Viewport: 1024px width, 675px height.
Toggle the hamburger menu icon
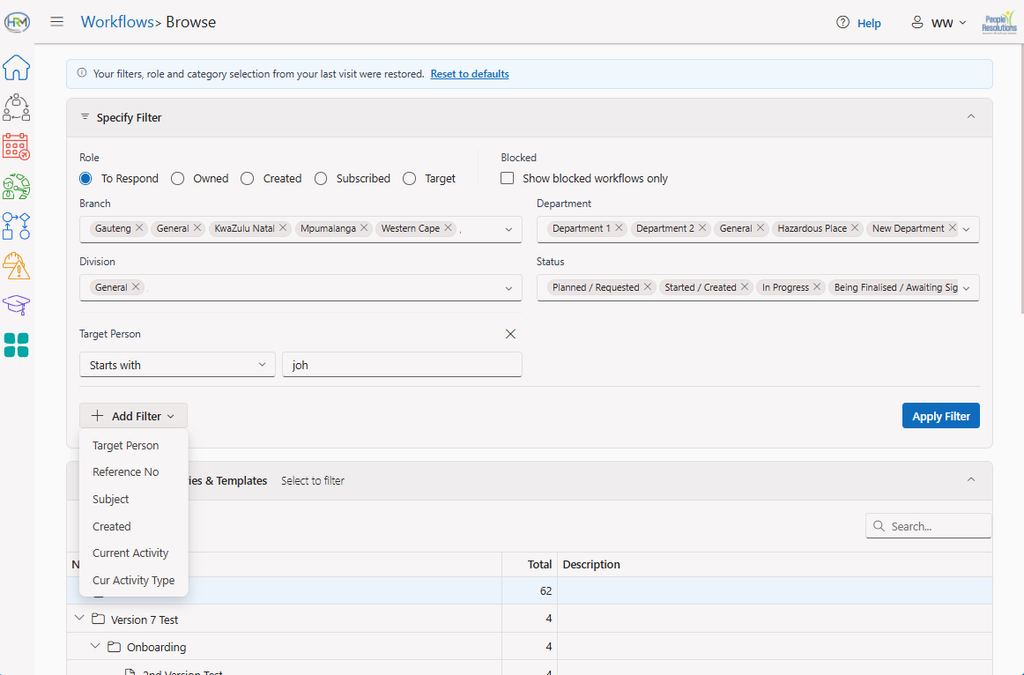click(57, 22)
